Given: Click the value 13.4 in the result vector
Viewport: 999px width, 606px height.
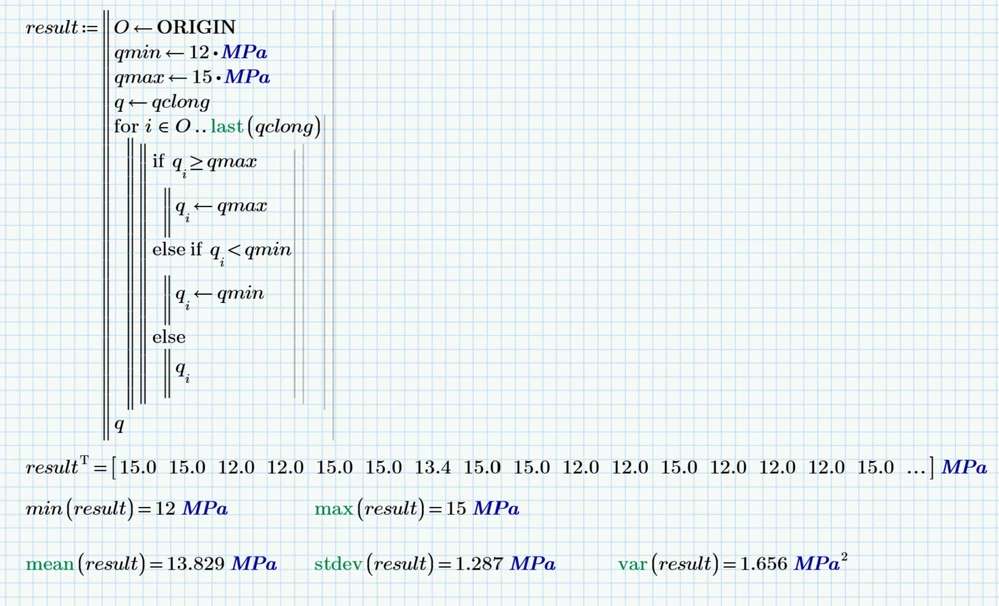Looking at the screenshot, I should coord(433,468).
